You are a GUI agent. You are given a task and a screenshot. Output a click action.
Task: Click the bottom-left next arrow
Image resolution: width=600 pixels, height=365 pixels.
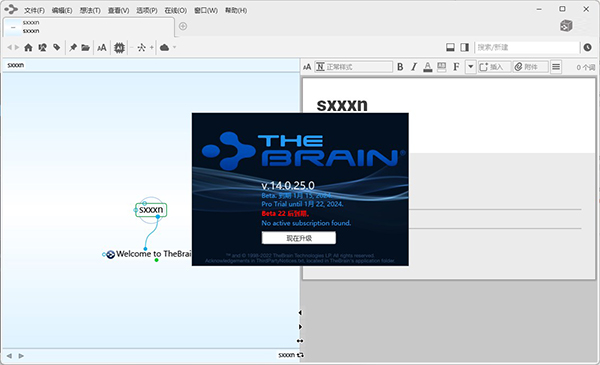[x=21, y=356]
